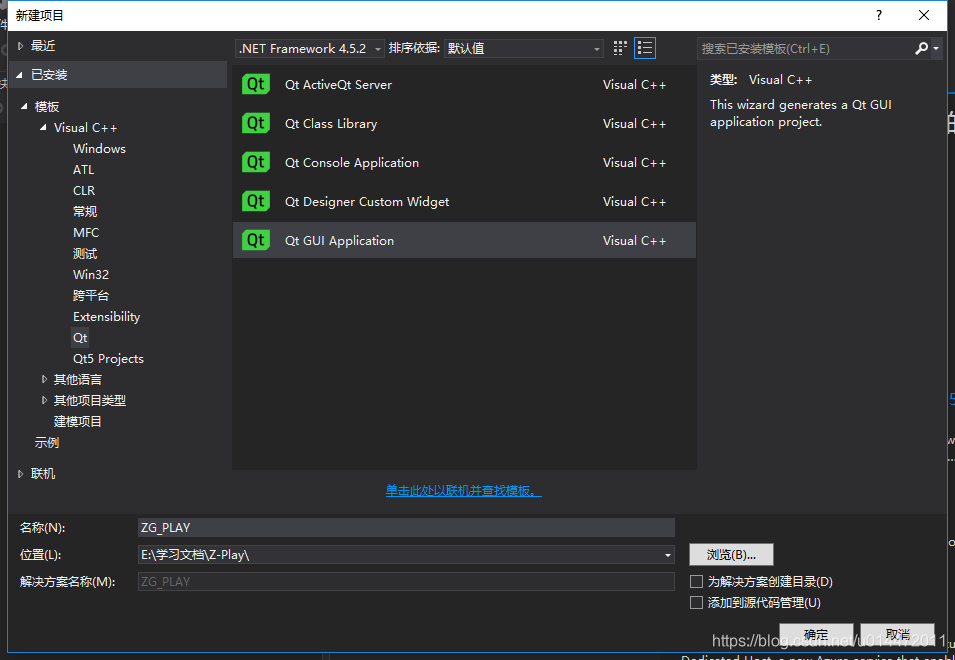This screenshot has height=660, width=955.
Task: Select the Windows category
Action: click(99, 149)
